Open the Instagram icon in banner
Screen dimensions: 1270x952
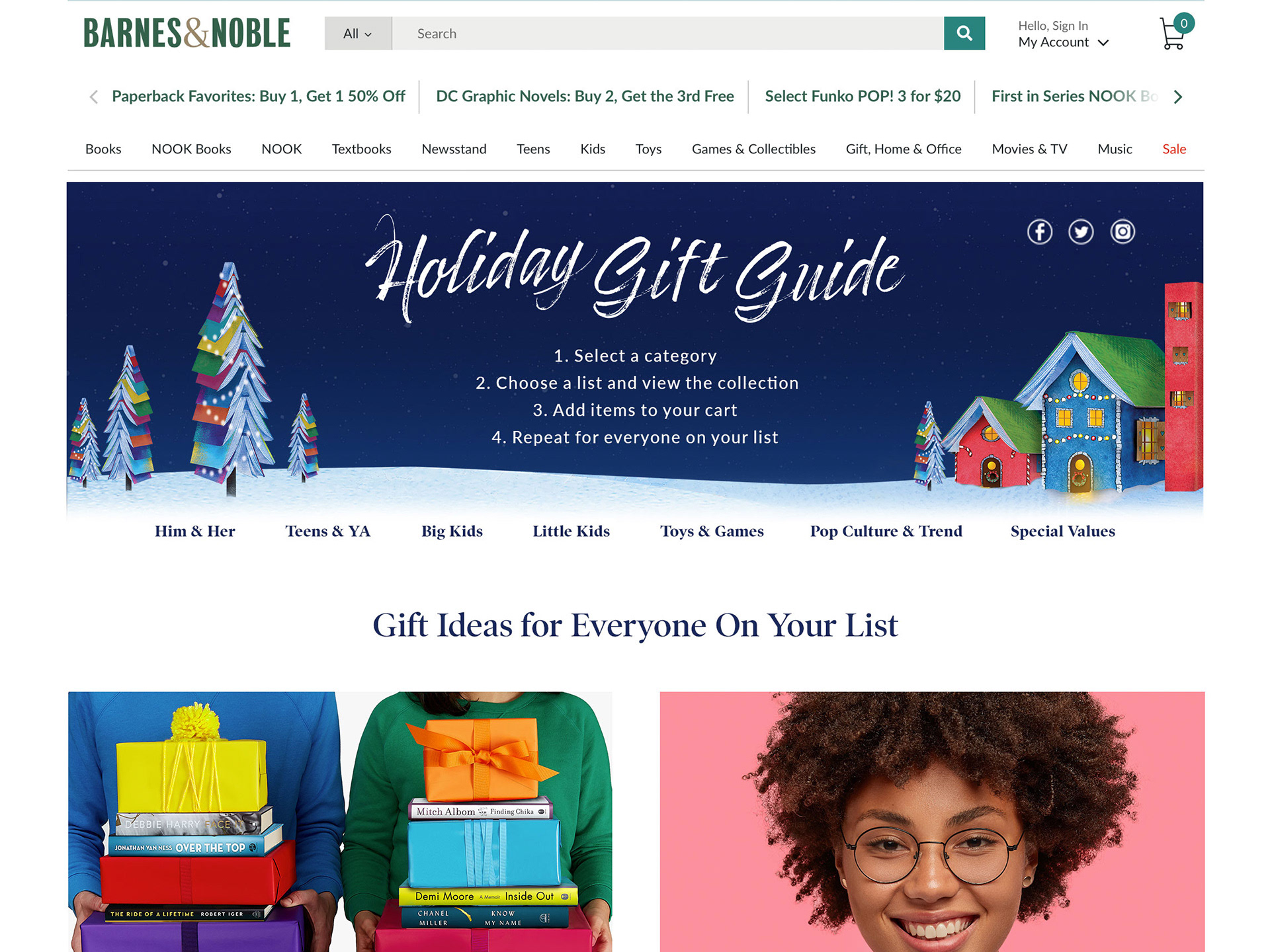[x=1122, y=231]
